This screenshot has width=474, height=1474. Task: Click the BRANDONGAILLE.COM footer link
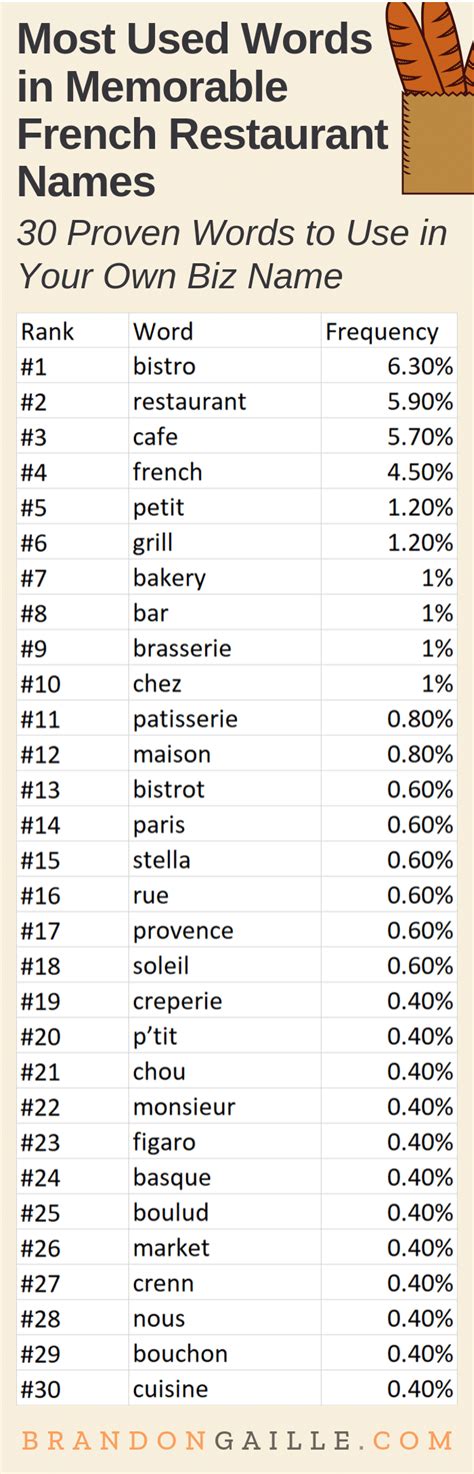click(x=236, y=1440)
